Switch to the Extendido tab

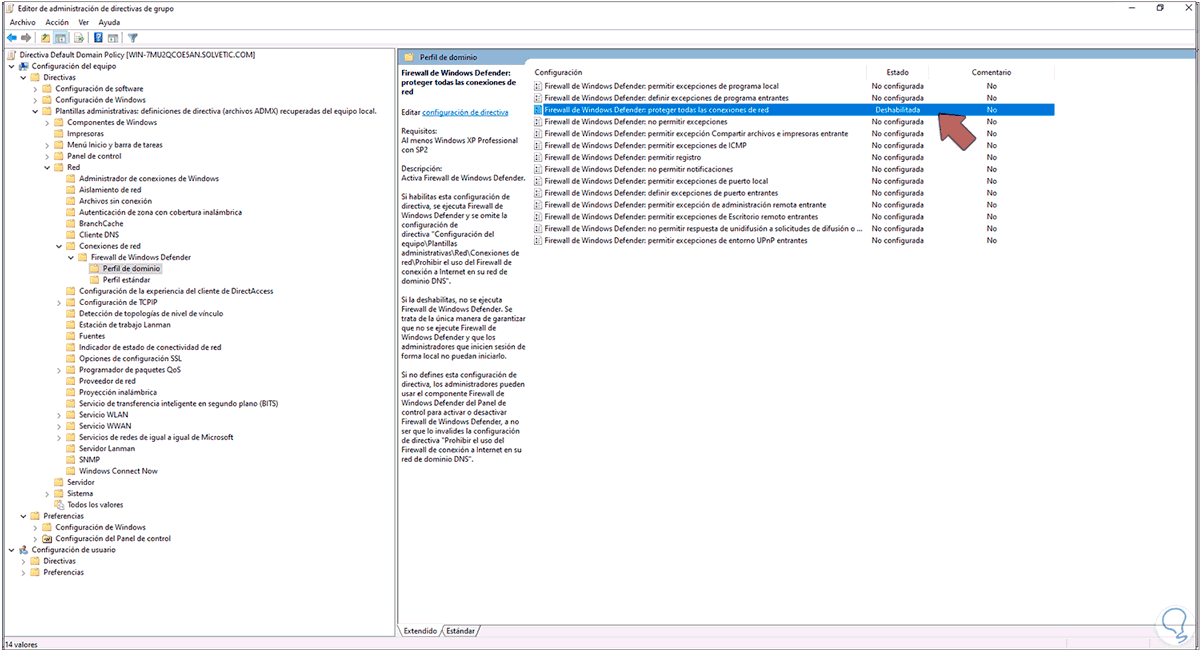[x=420, y=631]
